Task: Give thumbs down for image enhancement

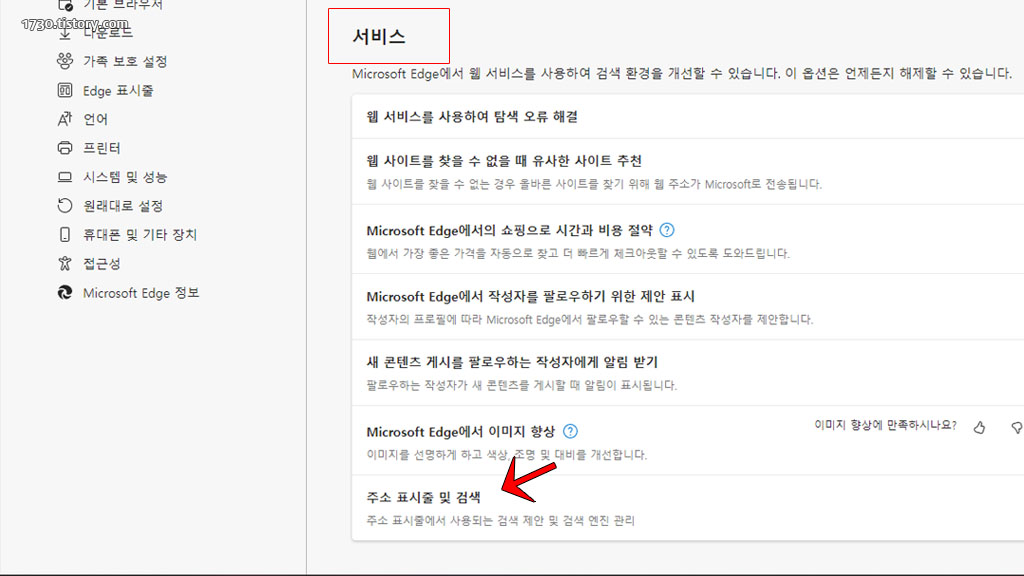Action: click(x=1017, y=427)
